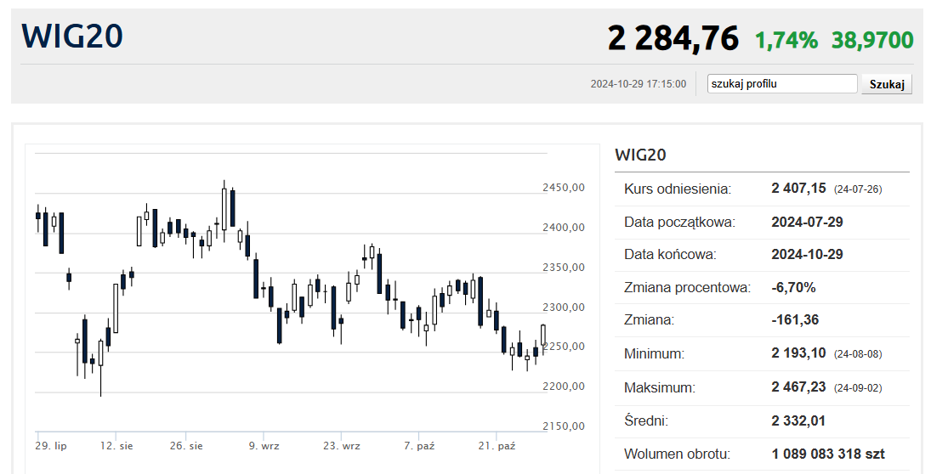Click the green 1,74% percentage change
This screenshot has width=948, height=474.
click(x=786, y=40)
